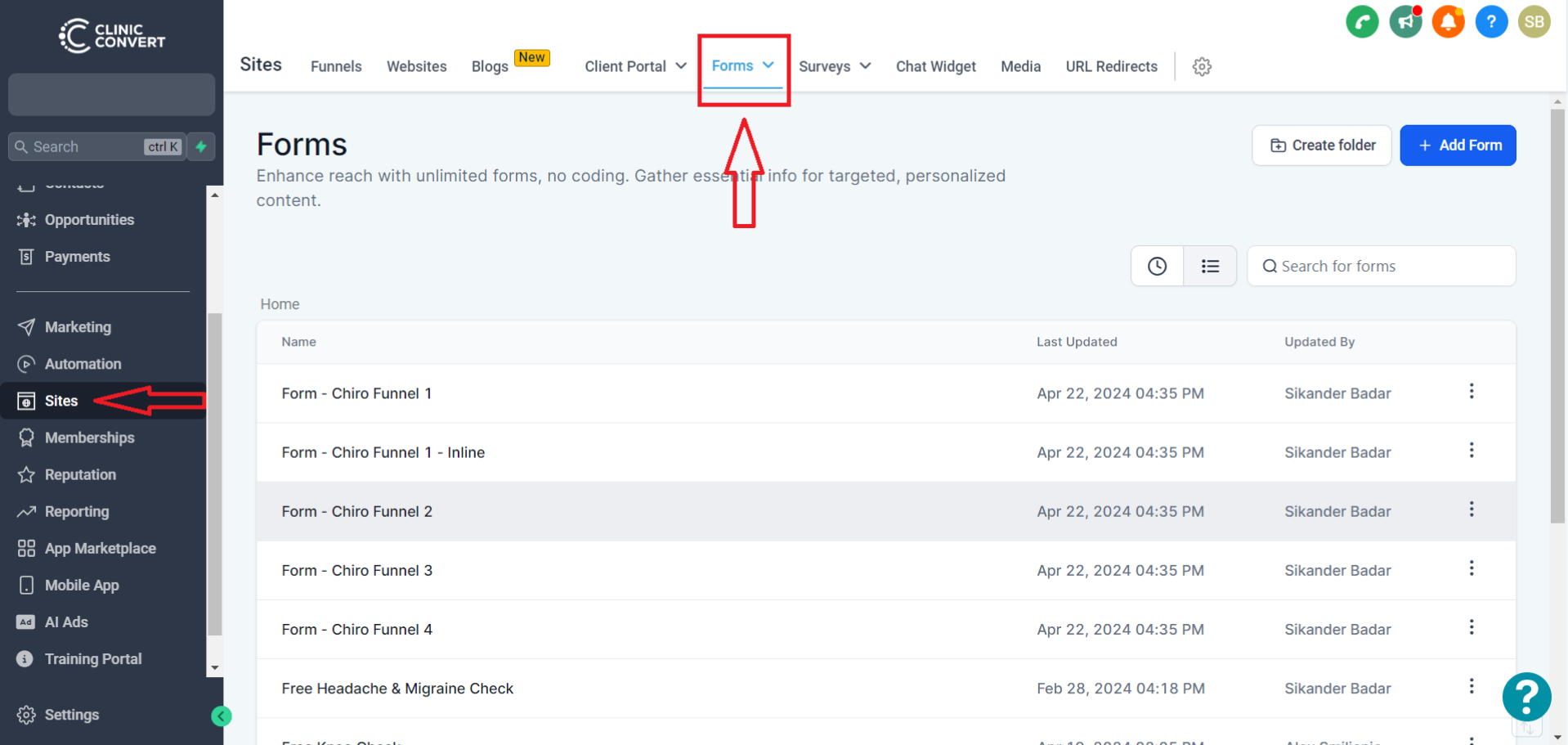Click the Add Form button
This screenshot has width=1568, height=745.
coord(1458,146)
